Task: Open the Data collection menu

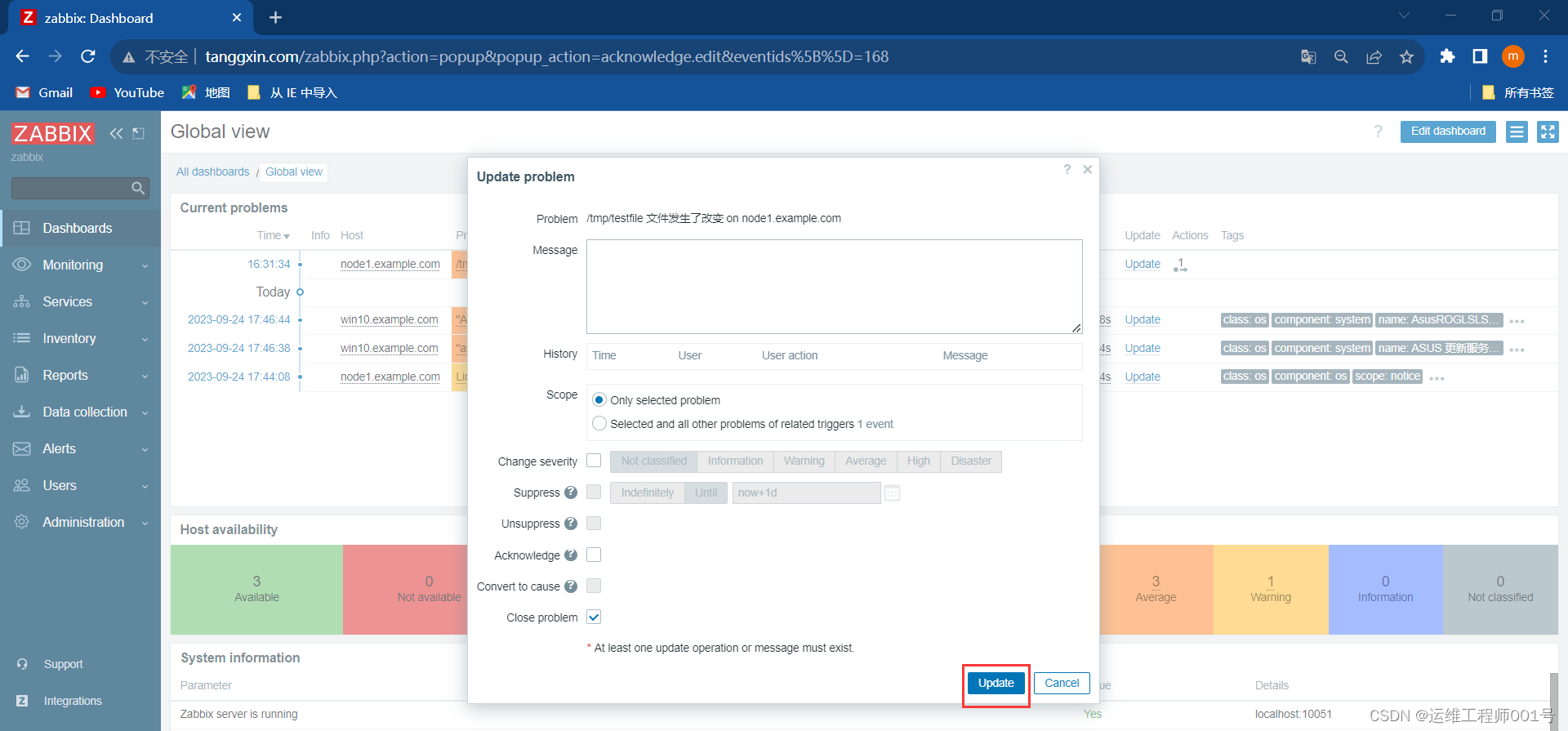Action: coord(80,412)
